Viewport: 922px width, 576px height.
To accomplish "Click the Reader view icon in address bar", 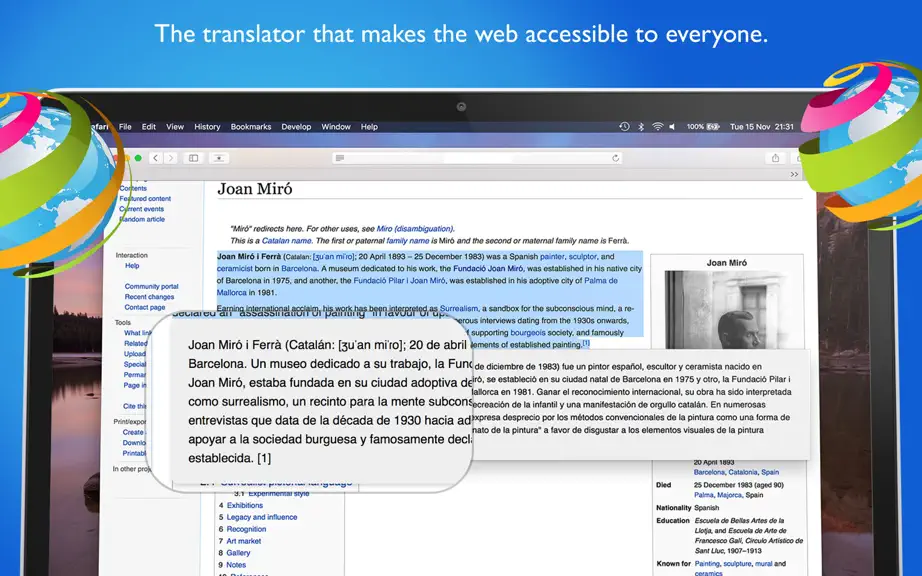I will click(x=340, y=158).
